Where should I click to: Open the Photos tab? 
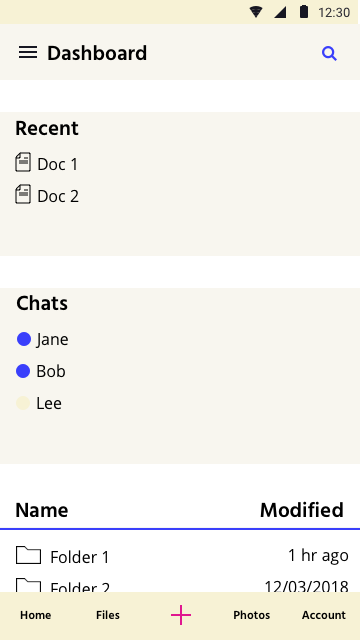tap(252, 615)
